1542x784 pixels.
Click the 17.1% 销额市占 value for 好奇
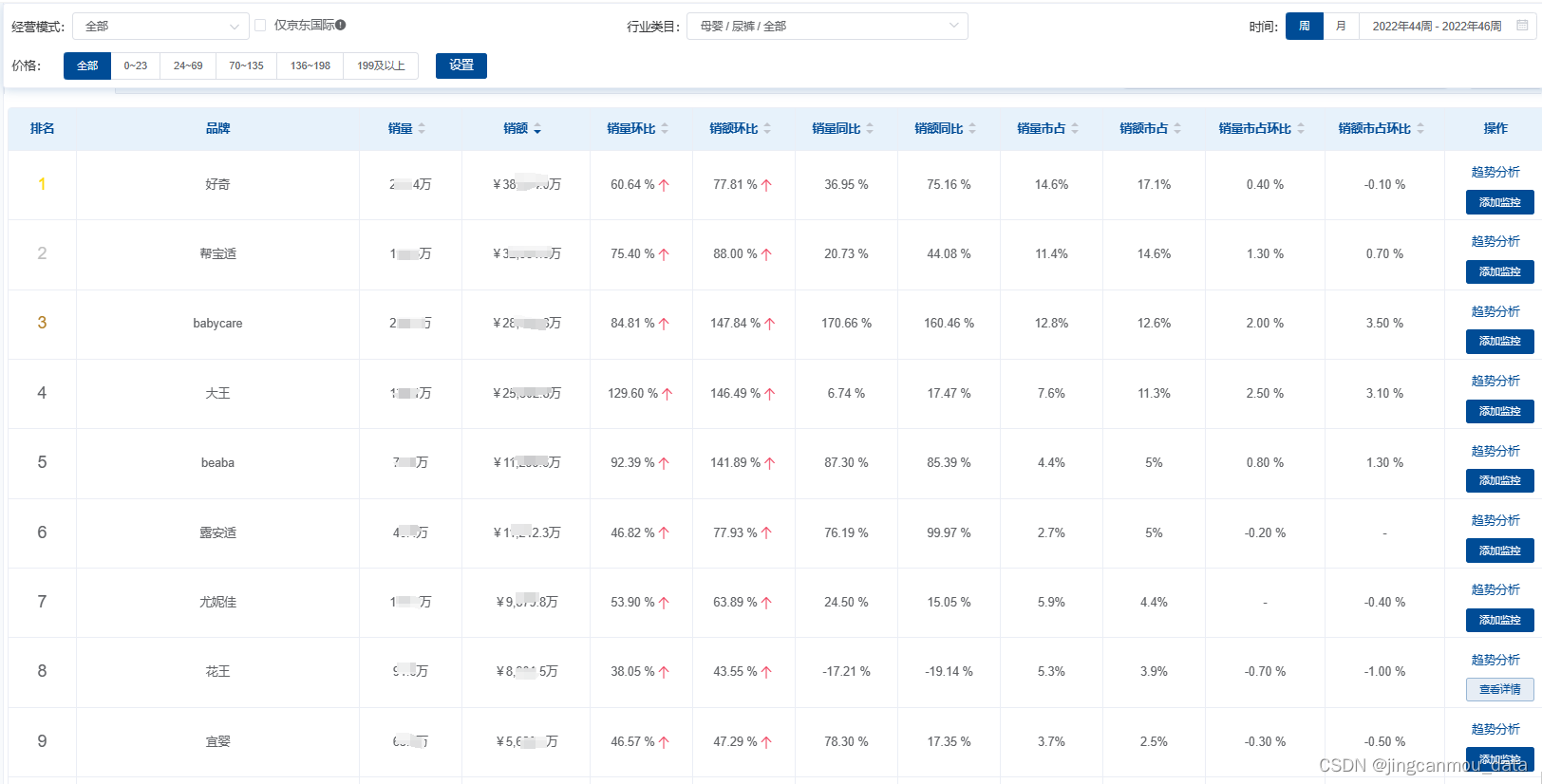(x=1154, y=184)
